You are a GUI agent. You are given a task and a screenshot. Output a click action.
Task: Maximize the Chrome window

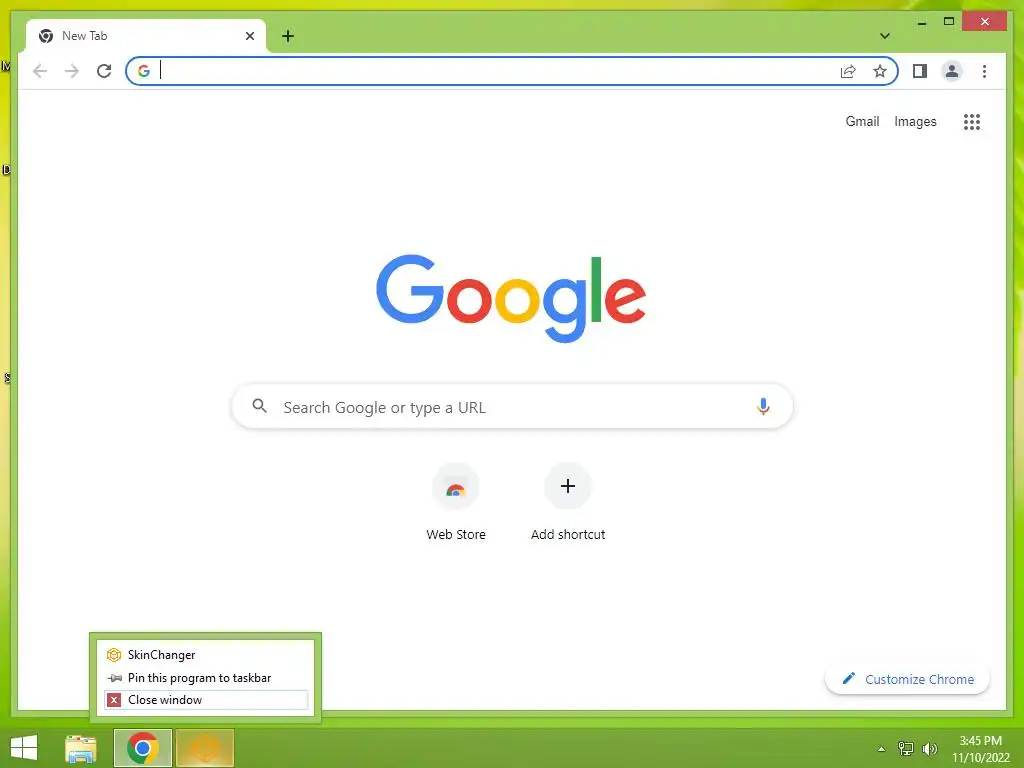point(949,22)
